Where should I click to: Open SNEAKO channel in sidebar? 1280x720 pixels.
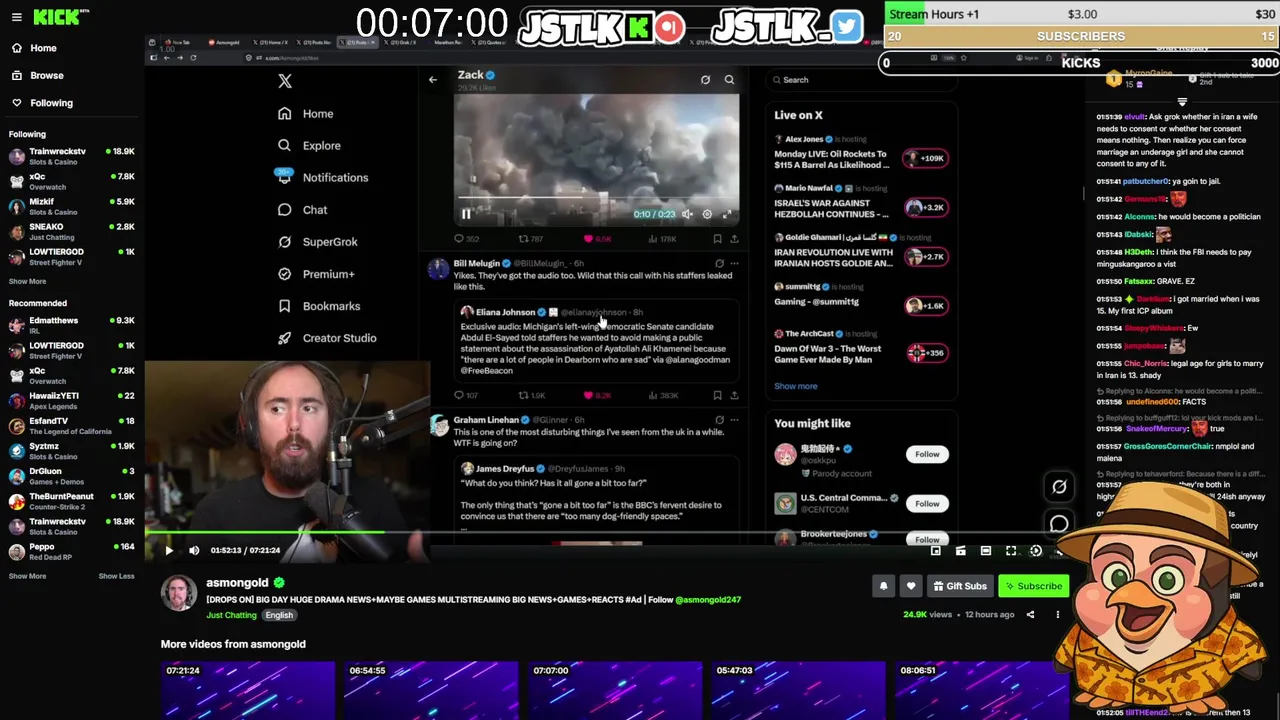click(70, 231)
